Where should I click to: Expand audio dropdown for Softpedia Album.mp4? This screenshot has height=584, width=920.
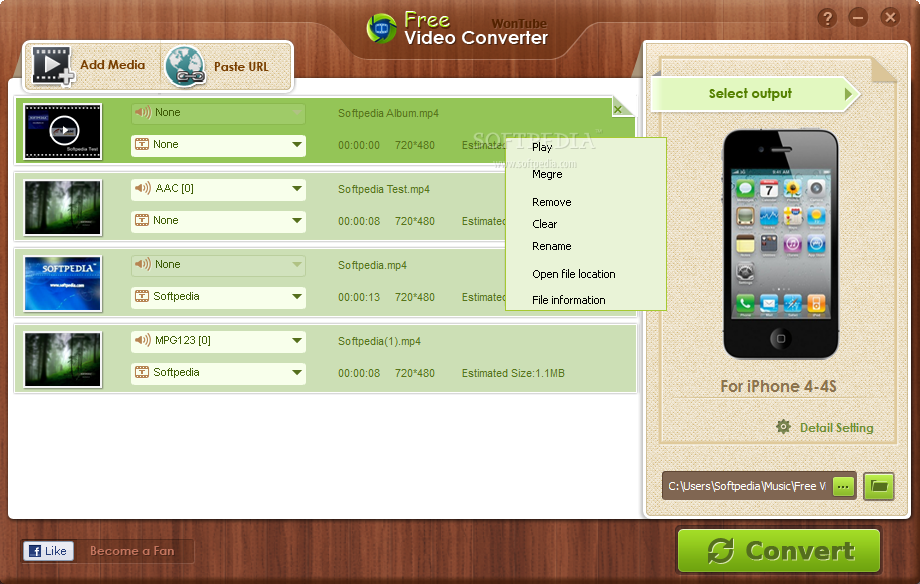[x=297, y=113]
